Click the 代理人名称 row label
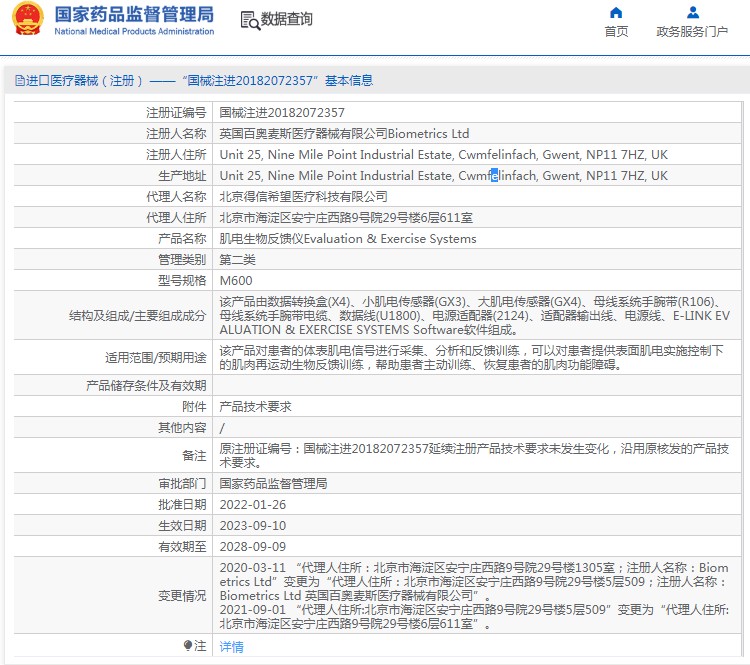Screen dimensions: 750x665 tap(176, 197)
